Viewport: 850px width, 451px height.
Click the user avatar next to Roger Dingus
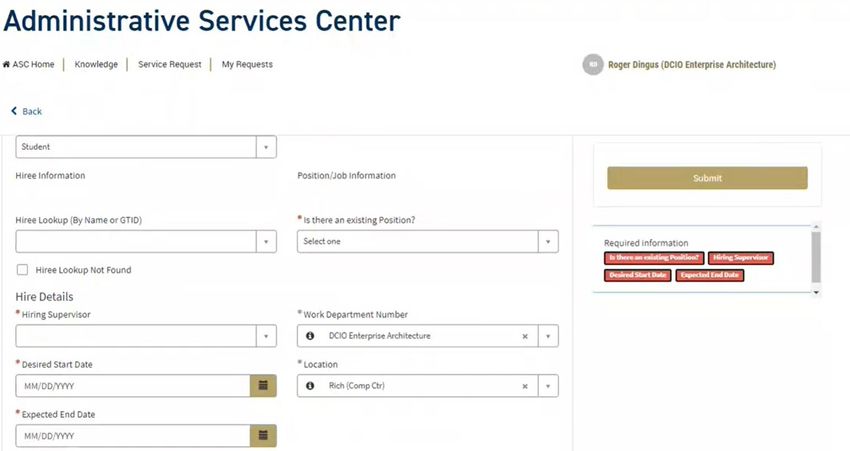coord(593,65)
